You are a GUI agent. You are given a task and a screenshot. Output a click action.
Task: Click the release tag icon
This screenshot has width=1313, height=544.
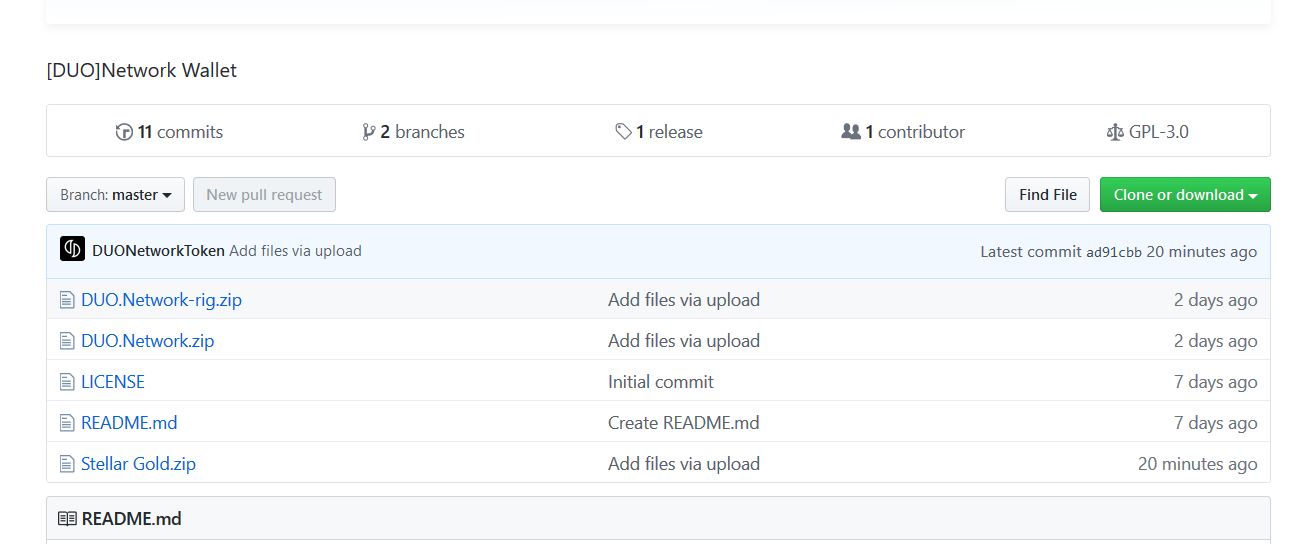(623, 132)
